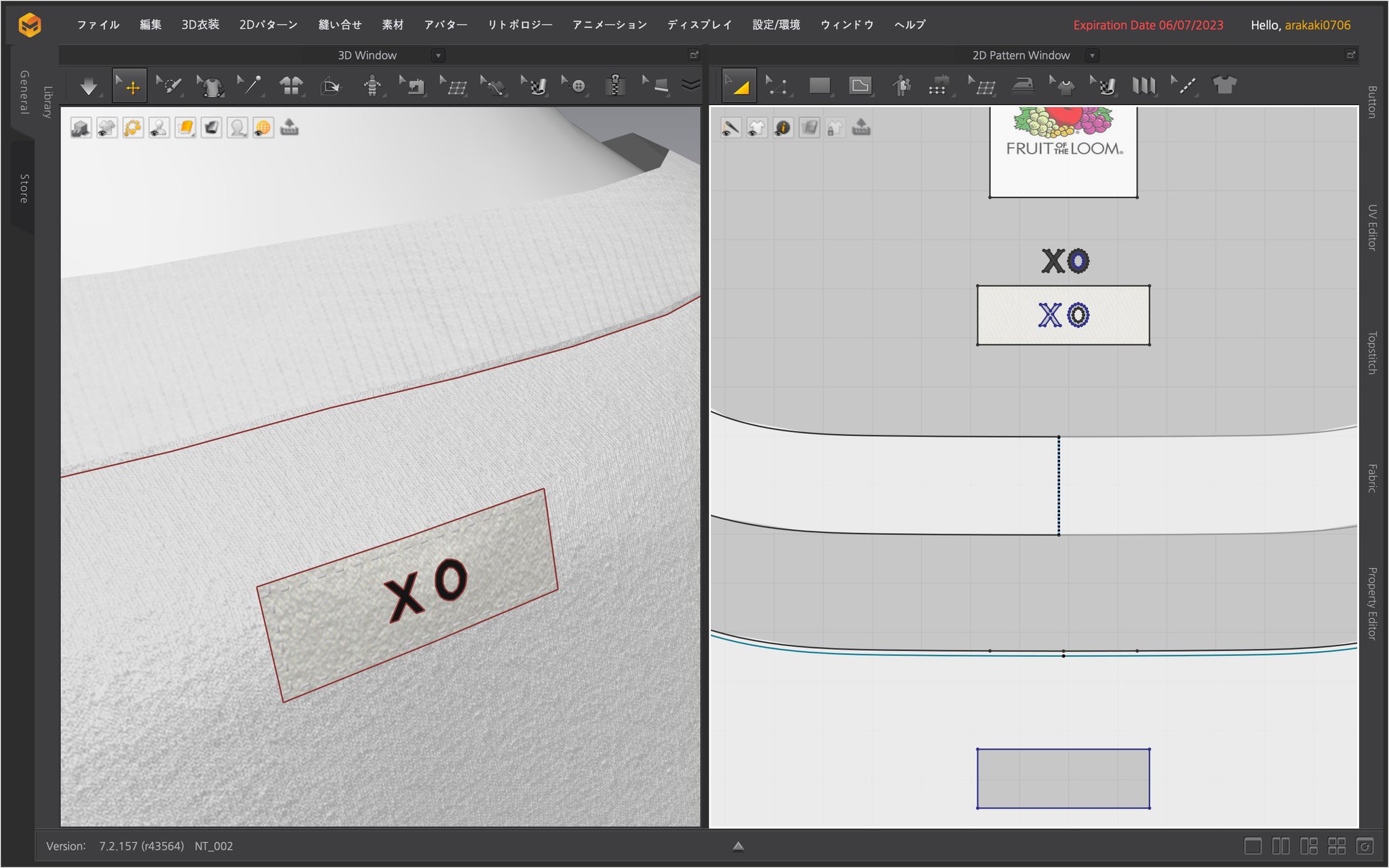The image size is (1389, 868).
Task: Select the Zipper tool
Action: point(615,86)
